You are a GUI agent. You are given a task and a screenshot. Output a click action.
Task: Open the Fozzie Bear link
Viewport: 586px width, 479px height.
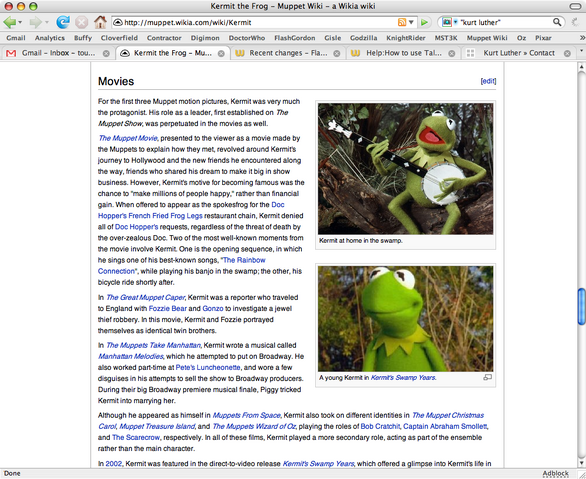167,309
